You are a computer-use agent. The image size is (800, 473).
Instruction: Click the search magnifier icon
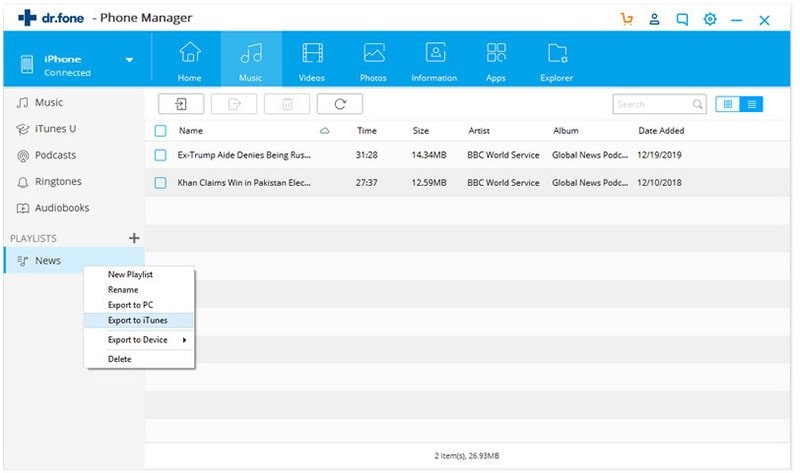point(697,104)
